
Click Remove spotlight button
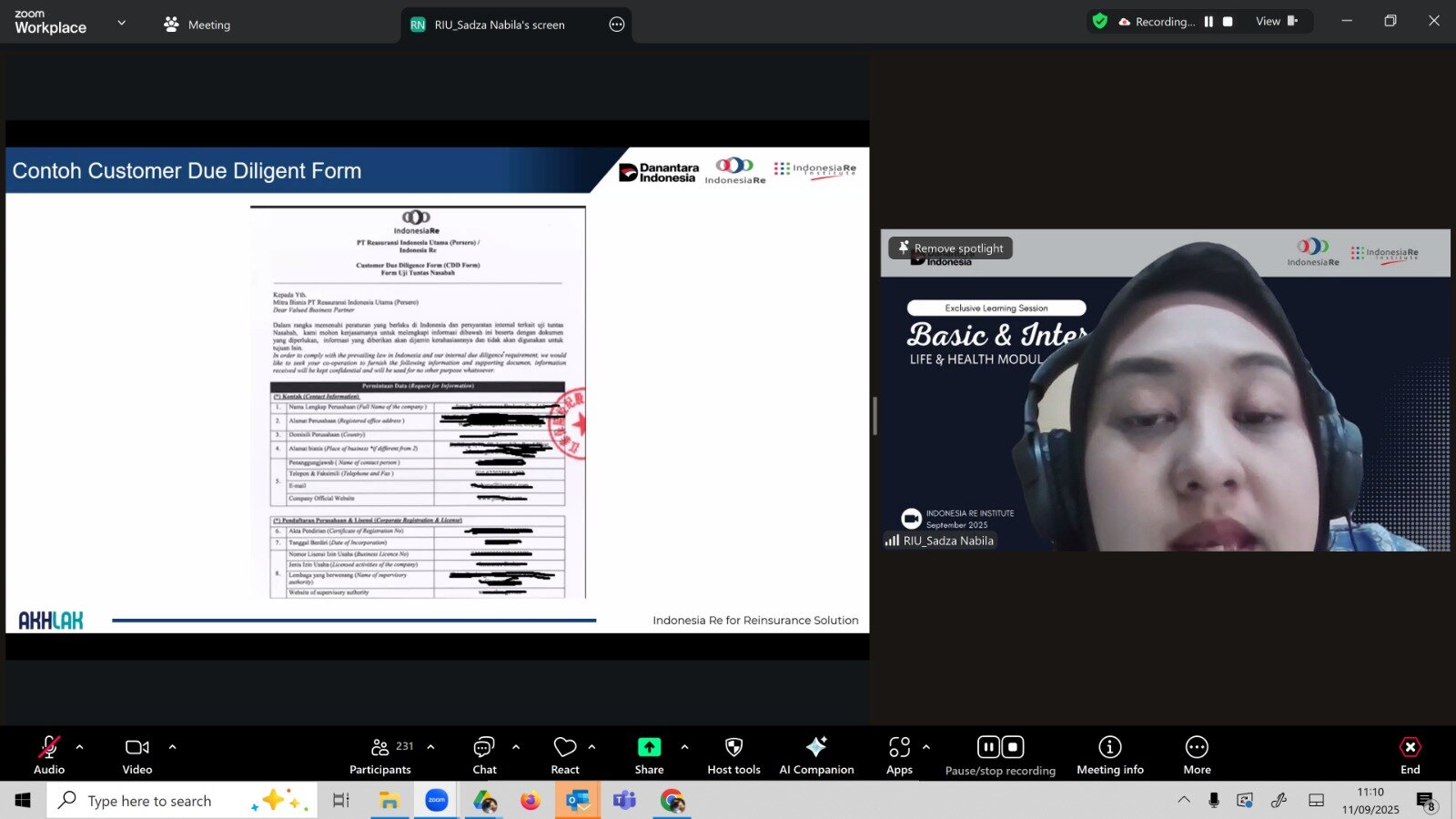(x=950, y=248)
